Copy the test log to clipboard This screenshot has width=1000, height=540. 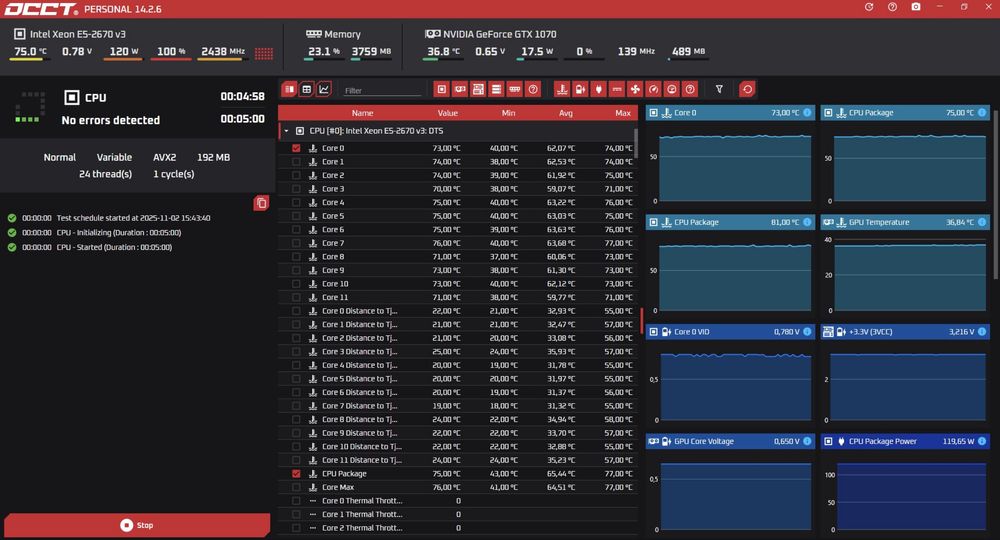click(261, 203)
